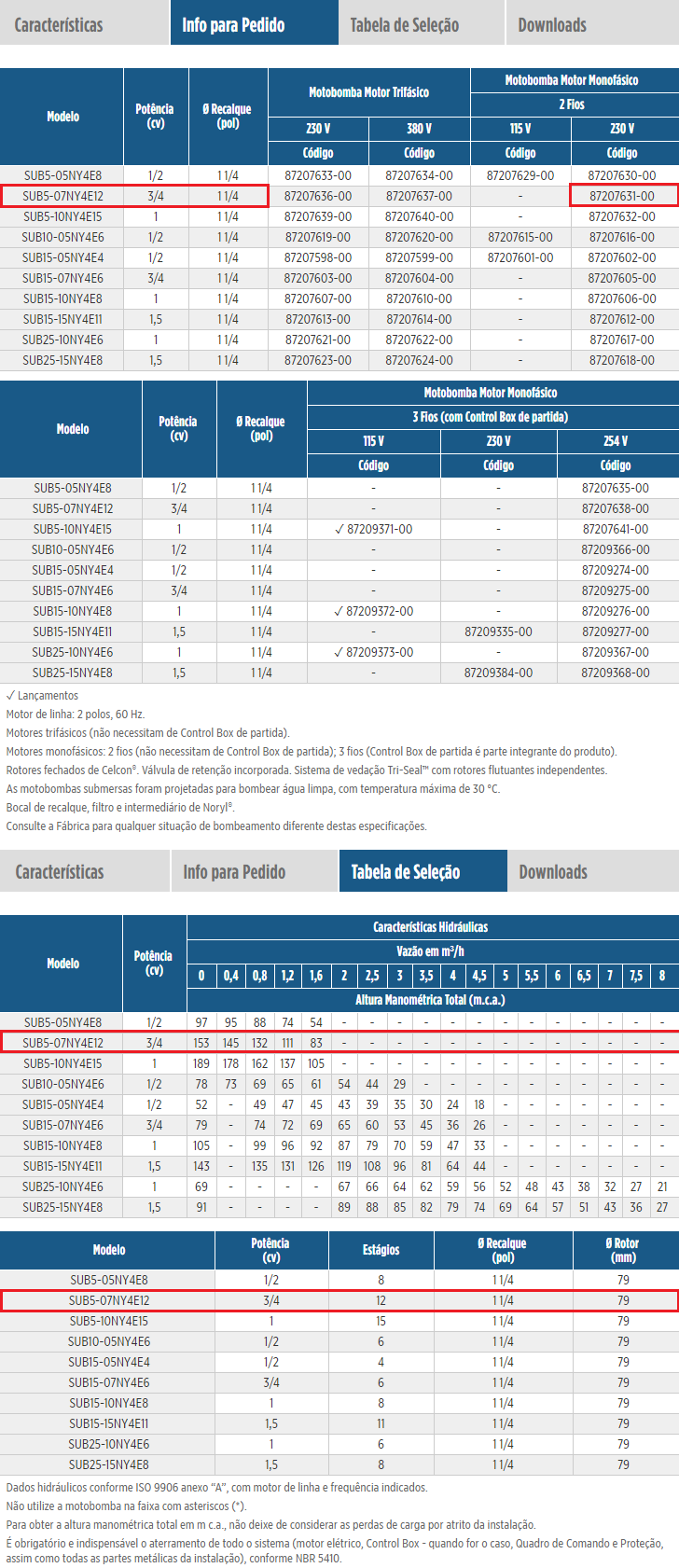
Task: Select three-phase 380 V code 87207637-00
Action: point(419,196)
